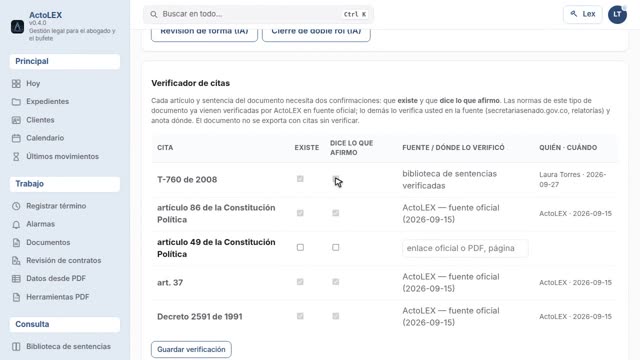The image size is (640, 360).
Task: Open Registrar término clock icon
Action: tap(16, 206)
